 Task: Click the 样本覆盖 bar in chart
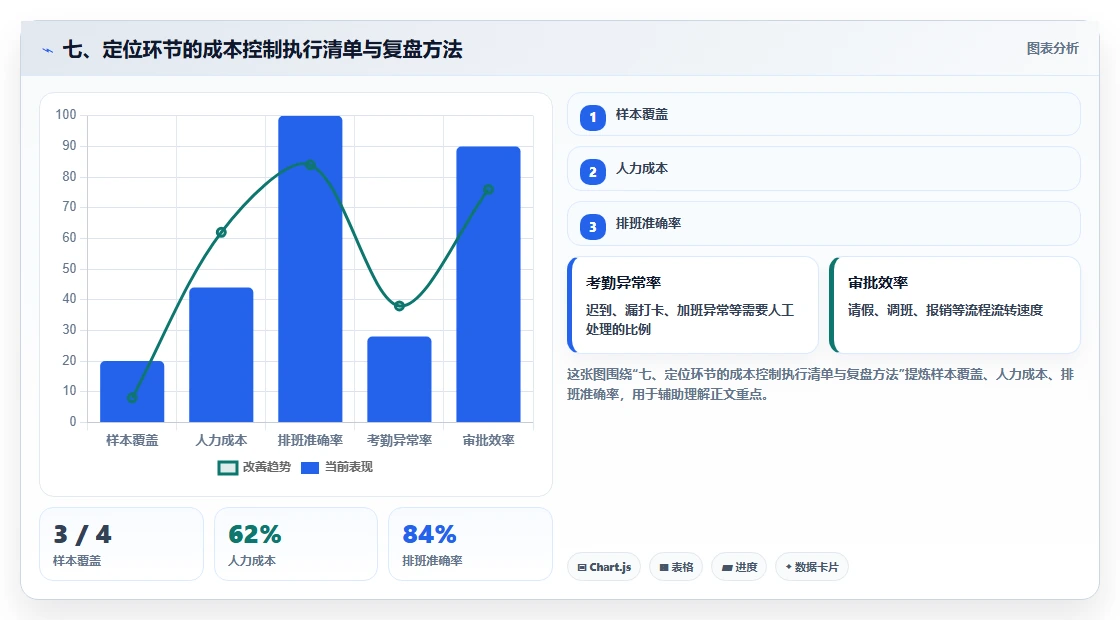coord(132,391)
